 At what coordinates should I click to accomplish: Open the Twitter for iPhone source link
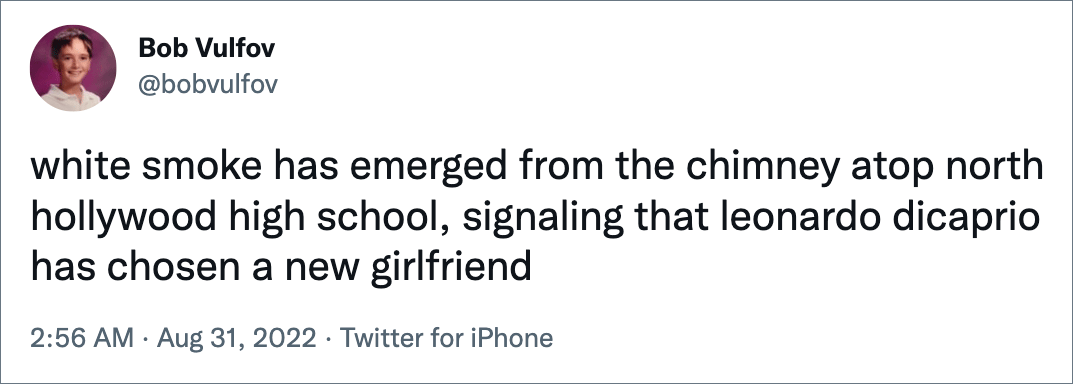click(446, 338)
